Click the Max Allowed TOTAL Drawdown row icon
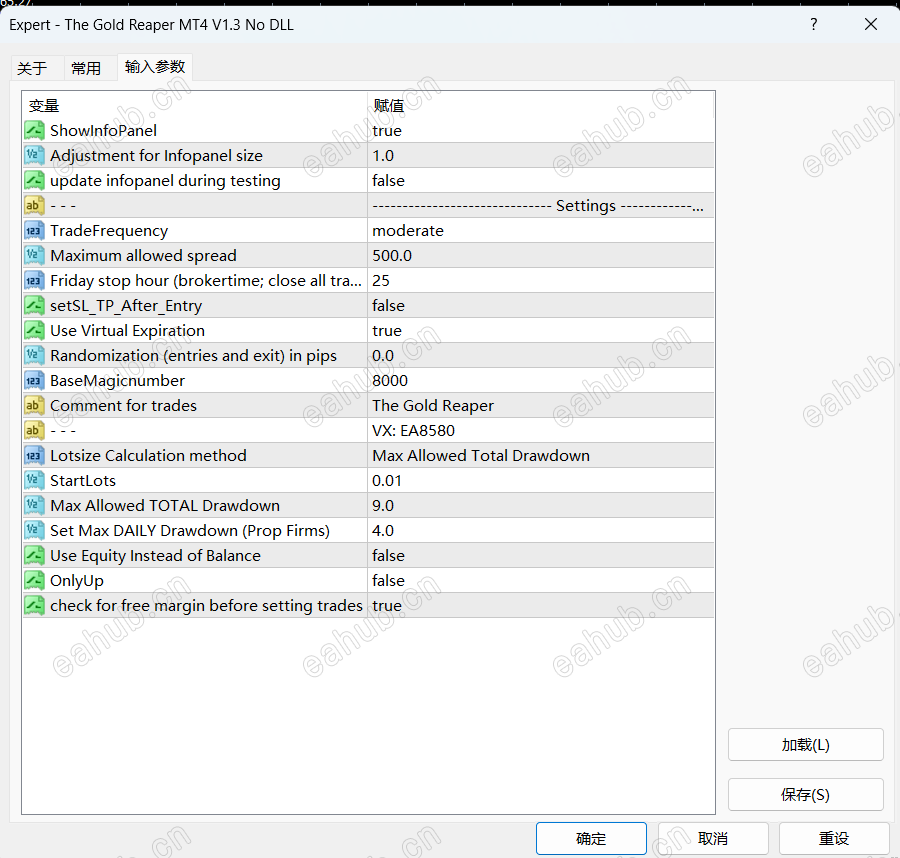This screenshot has height=858, width=900. coord(34,506)
